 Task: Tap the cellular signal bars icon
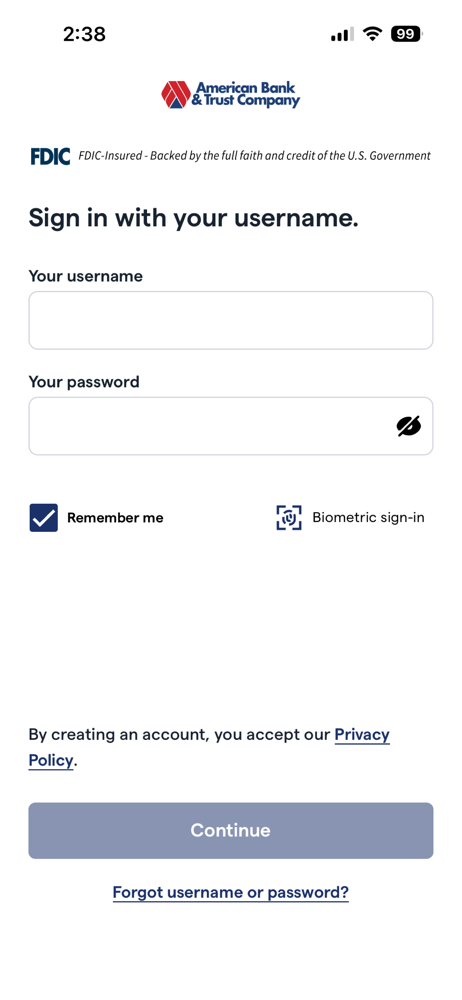coord(342,34)
